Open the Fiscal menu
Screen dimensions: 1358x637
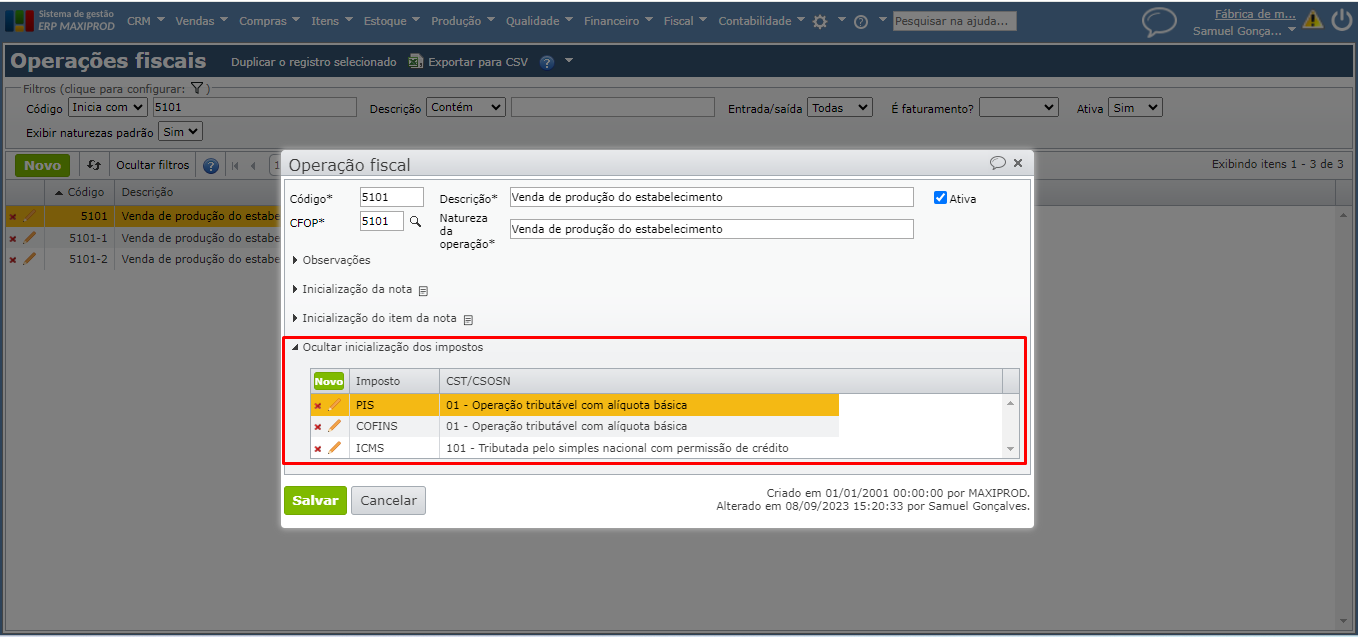click(685, 21)
